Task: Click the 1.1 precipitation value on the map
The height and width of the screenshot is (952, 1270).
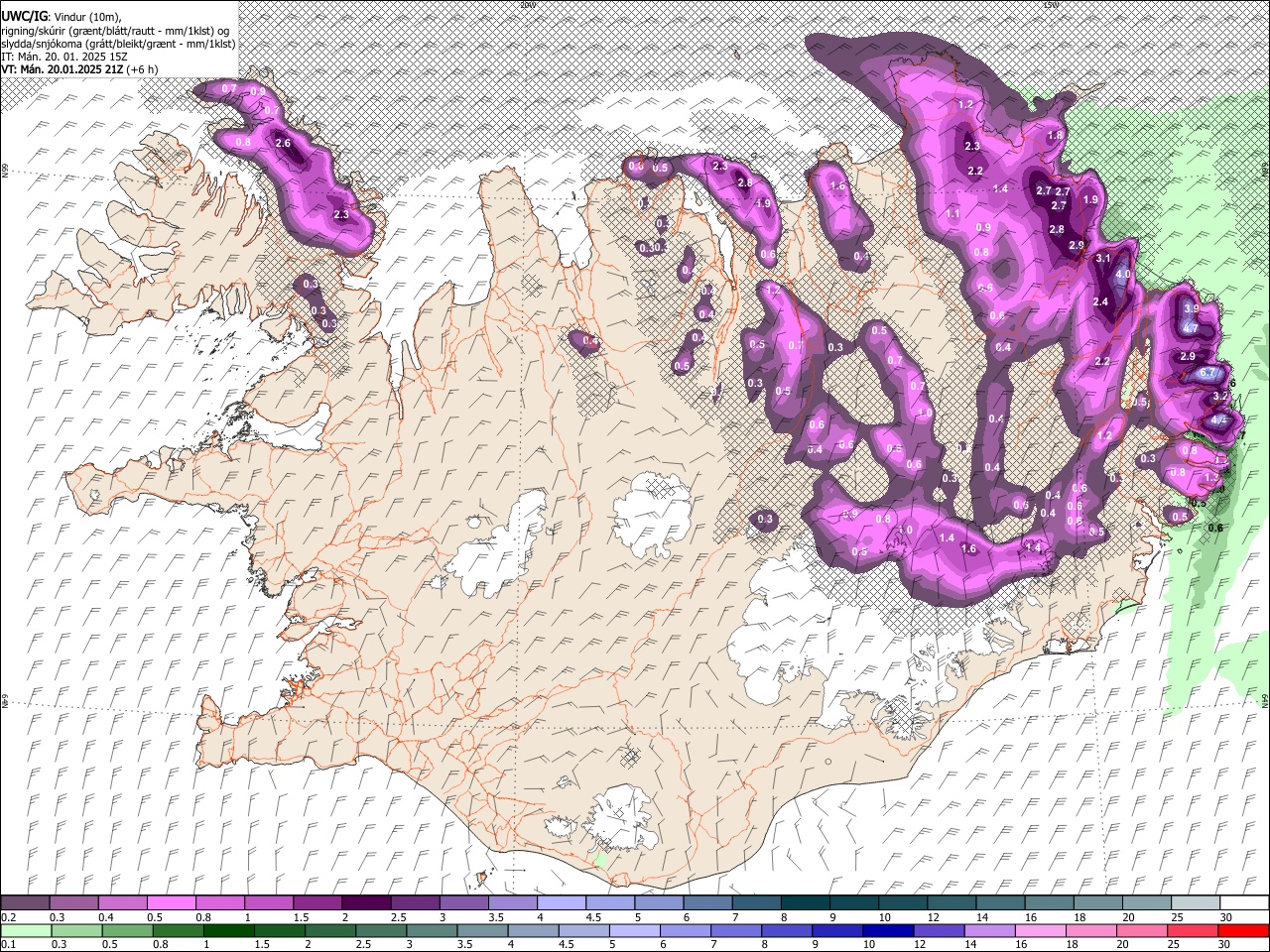Action: [x=952, y=214]
